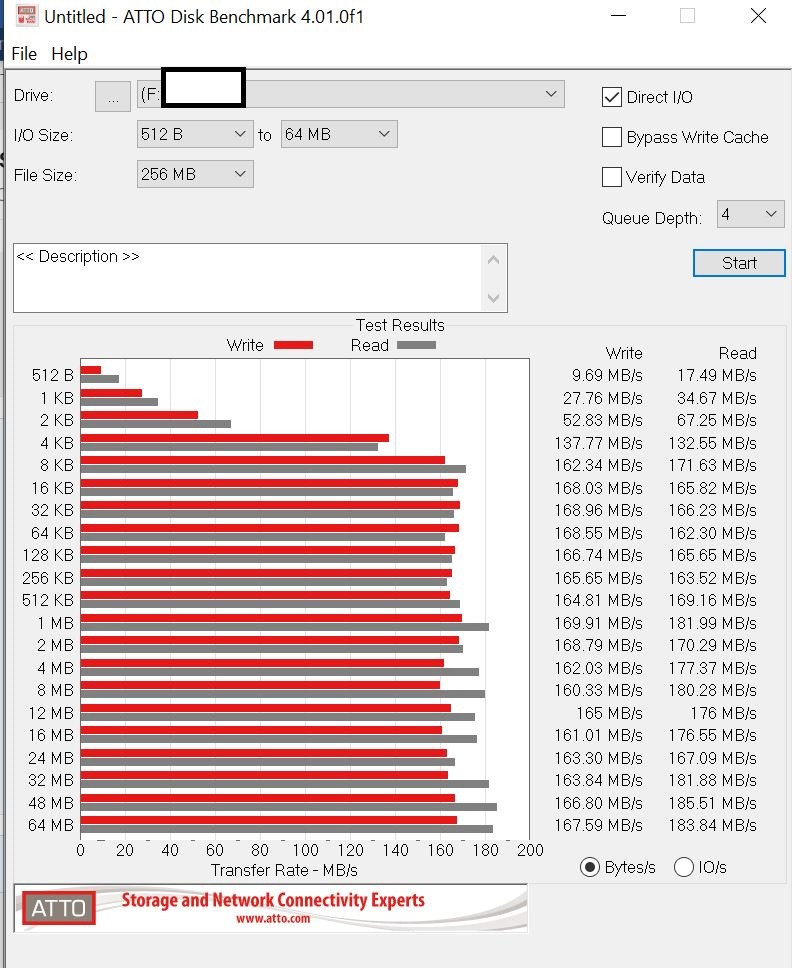The height and width of the screenshot is (968, 792).
Task: Click the 256 KB chart row label
Action: coord(48,578)
